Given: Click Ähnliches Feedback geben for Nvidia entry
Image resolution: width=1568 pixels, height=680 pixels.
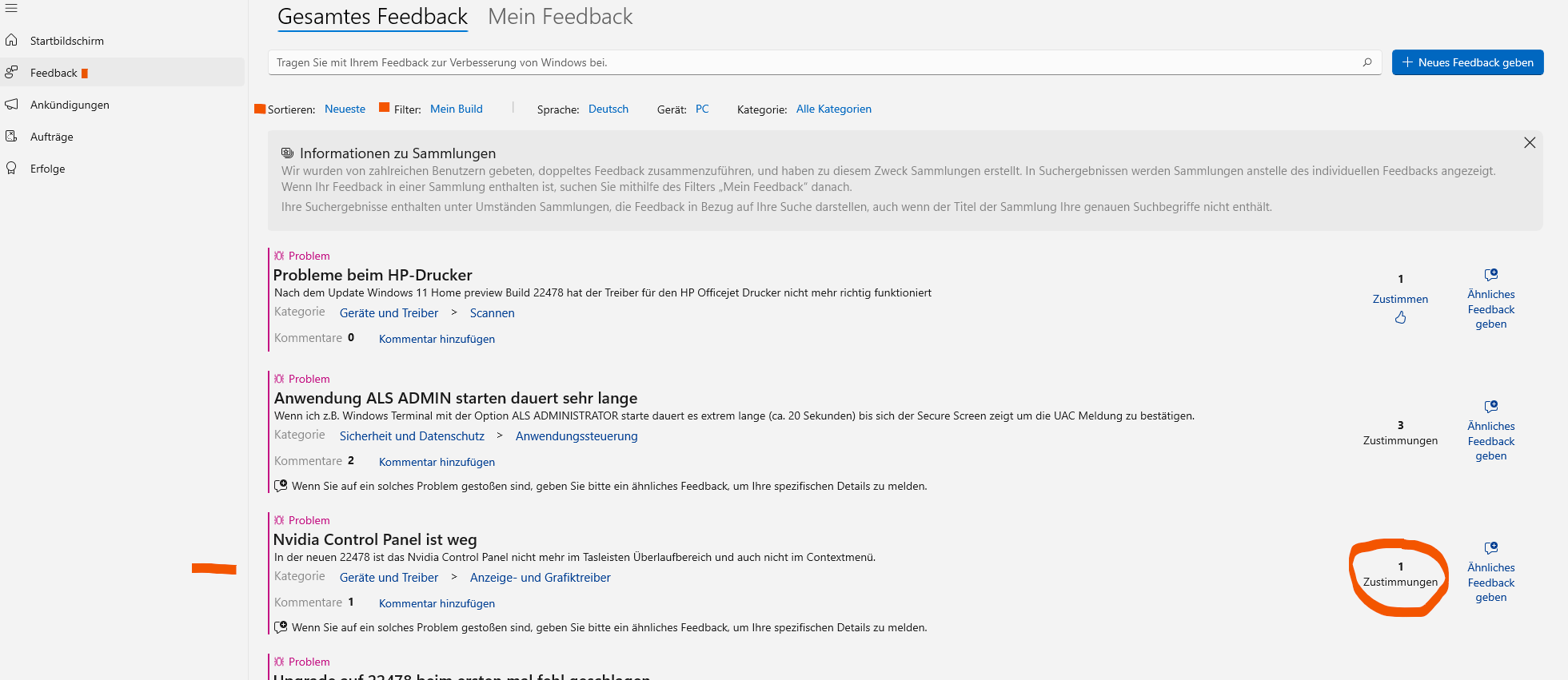Looking at the screenshot, I should (1490, 583).
